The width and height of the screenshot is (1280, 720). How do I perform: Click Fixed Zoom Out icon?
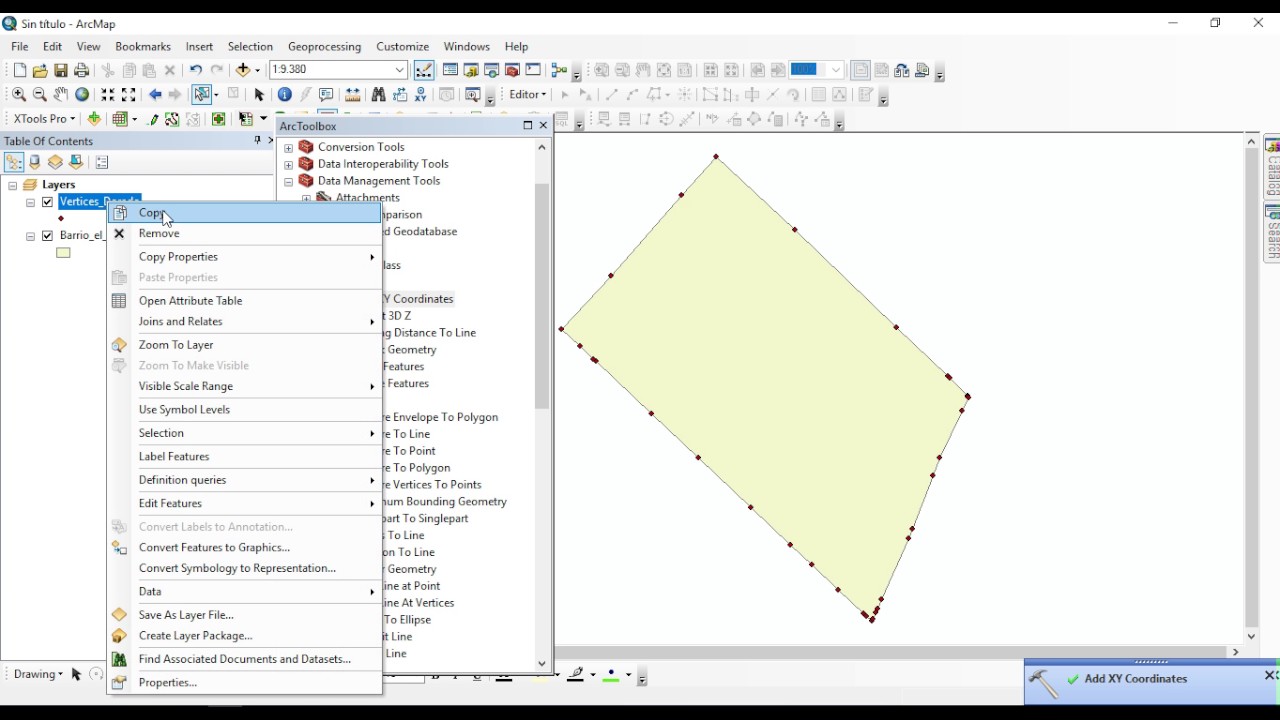(x=129, y=95)
